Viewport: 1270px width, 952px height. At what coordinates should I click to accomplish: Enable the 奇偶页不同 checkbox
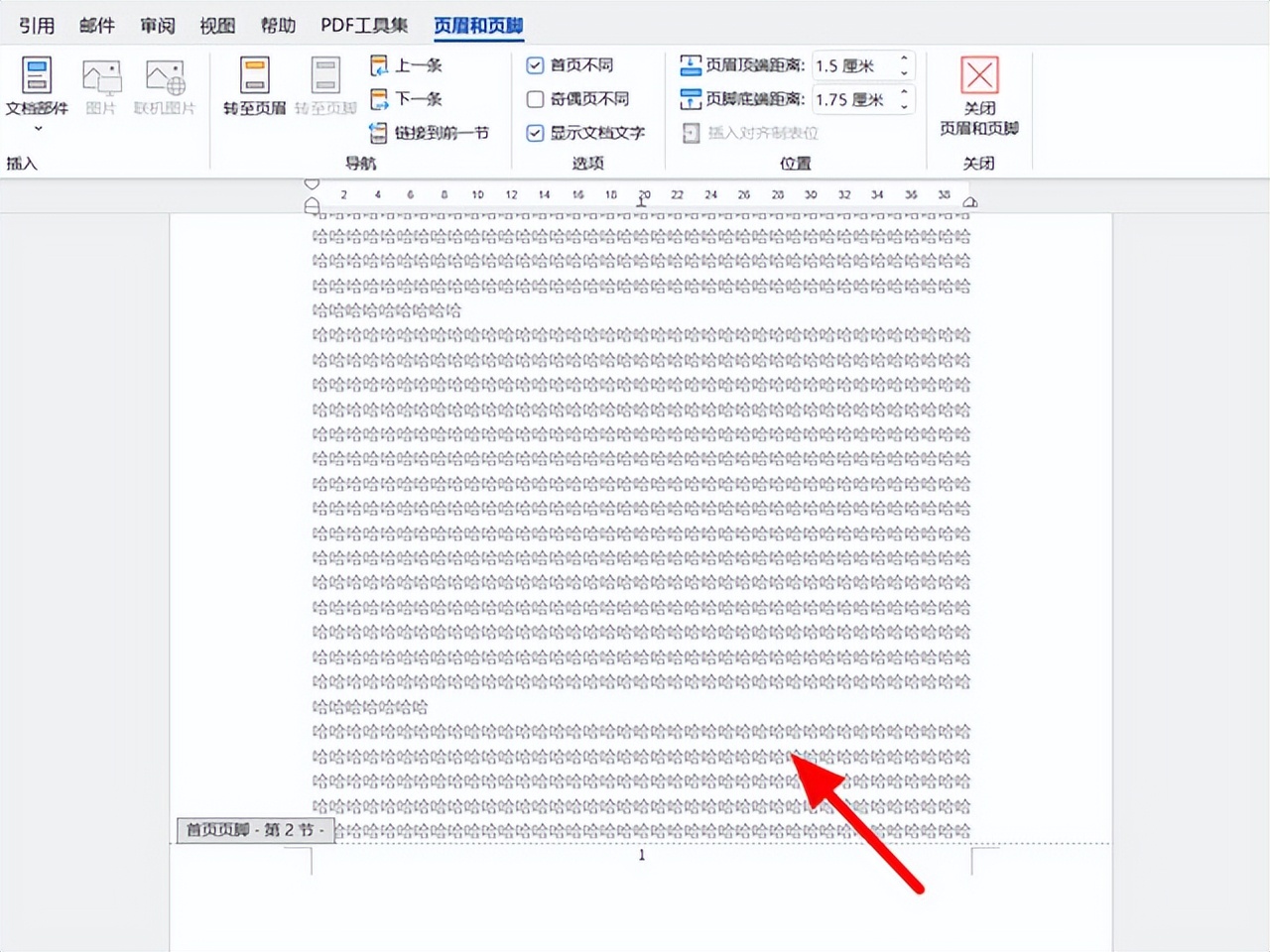[x=536, y=99]
